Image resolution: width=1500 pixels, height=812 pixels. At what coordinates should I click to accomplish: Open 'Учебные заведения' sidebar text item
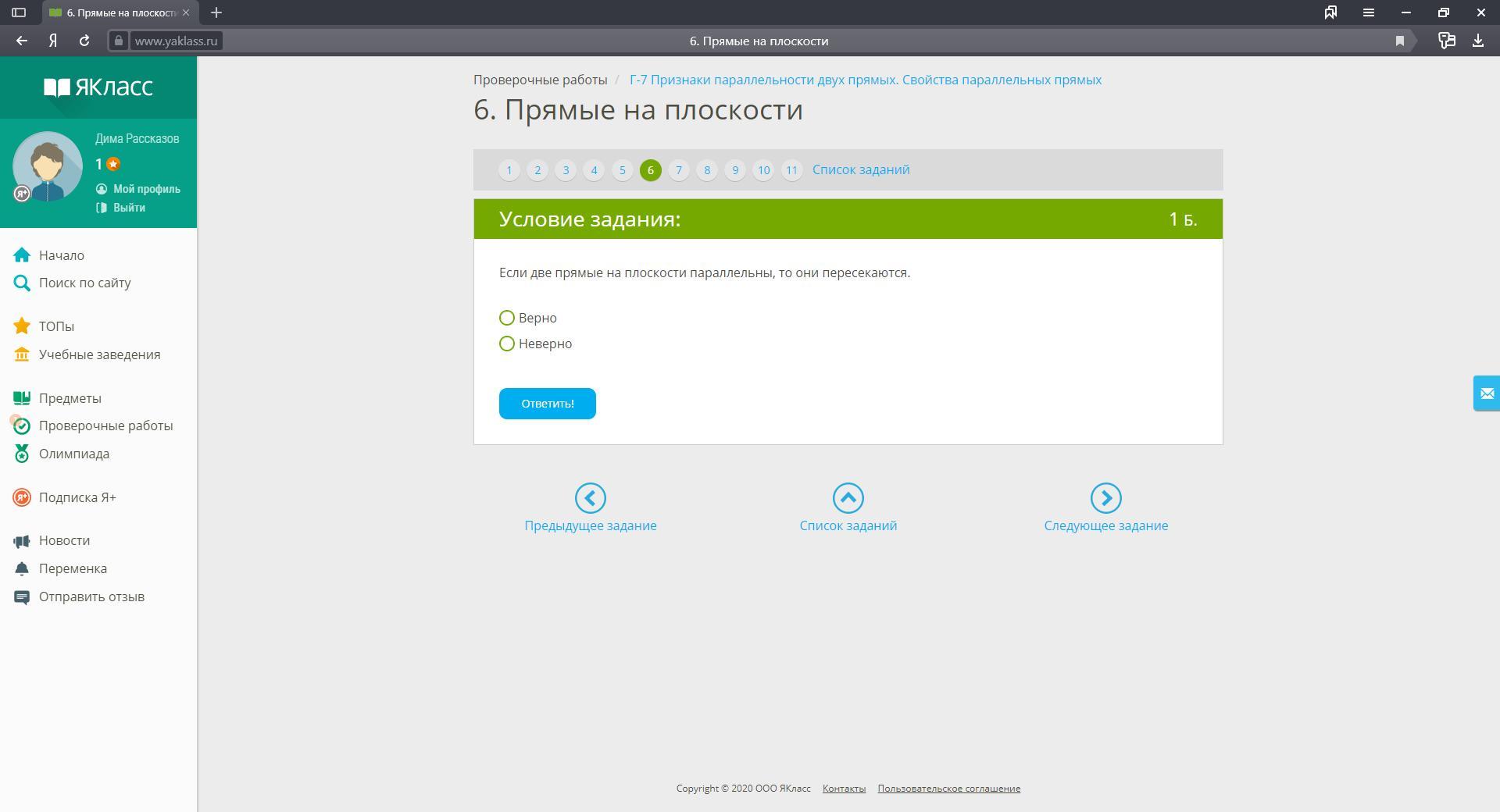[x=100, y=354]
